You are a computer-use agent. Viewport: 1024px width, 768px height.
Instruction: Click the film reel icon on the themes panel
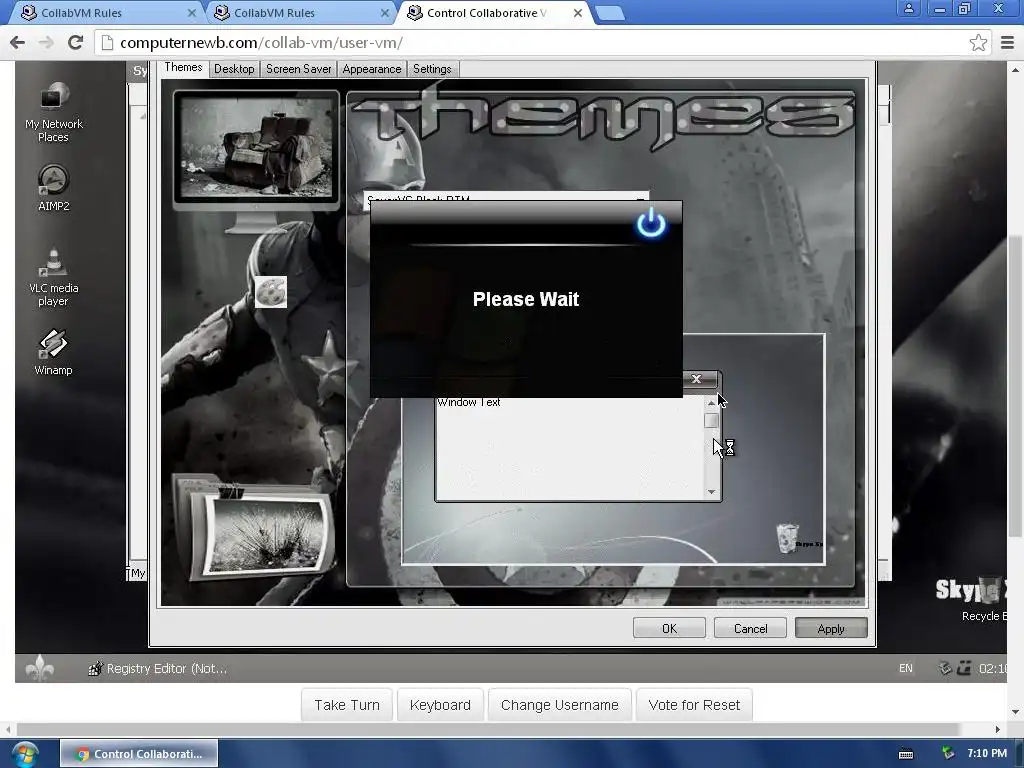270,292
